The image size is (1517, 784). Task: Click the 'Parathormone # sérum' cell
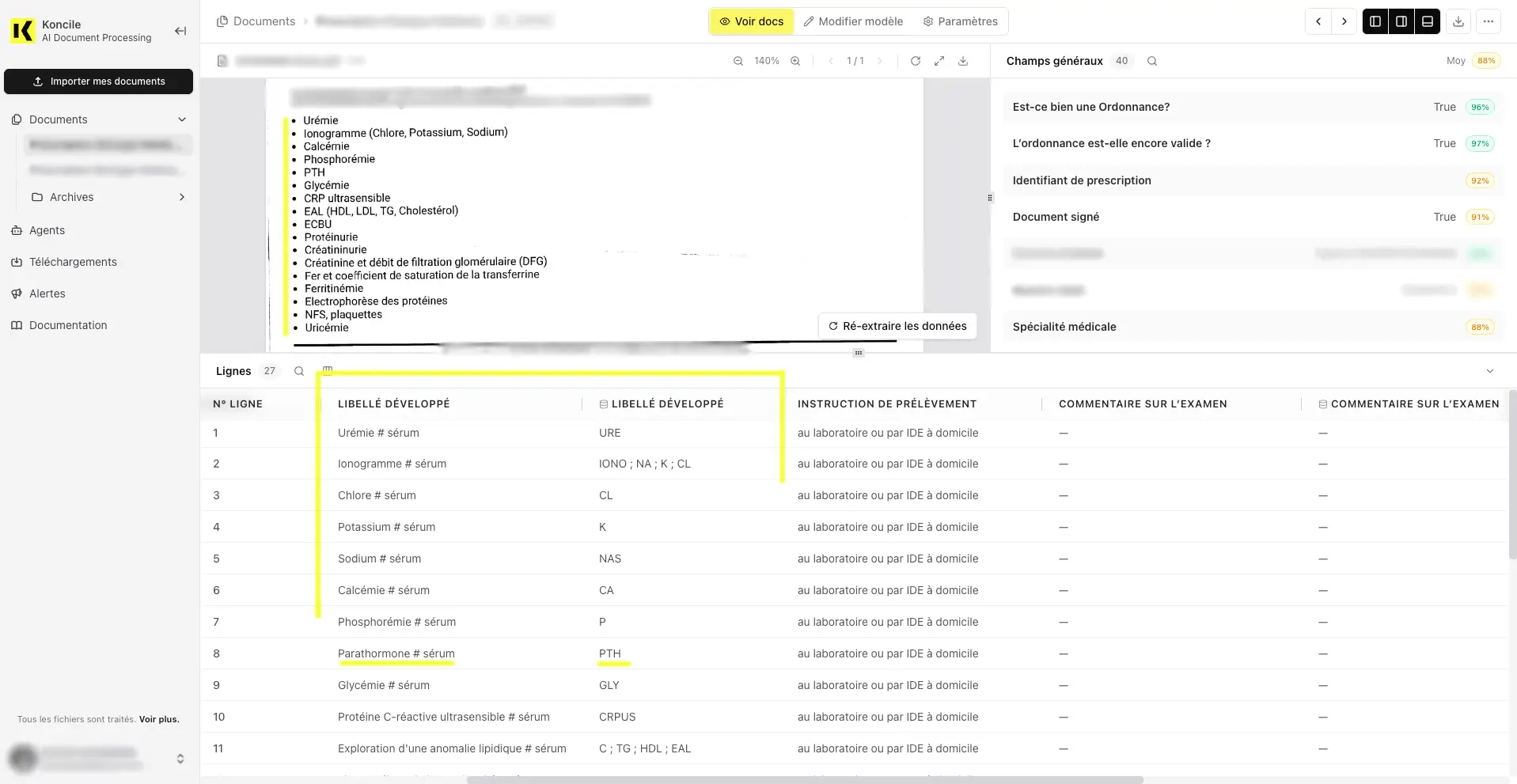(396, 653)
